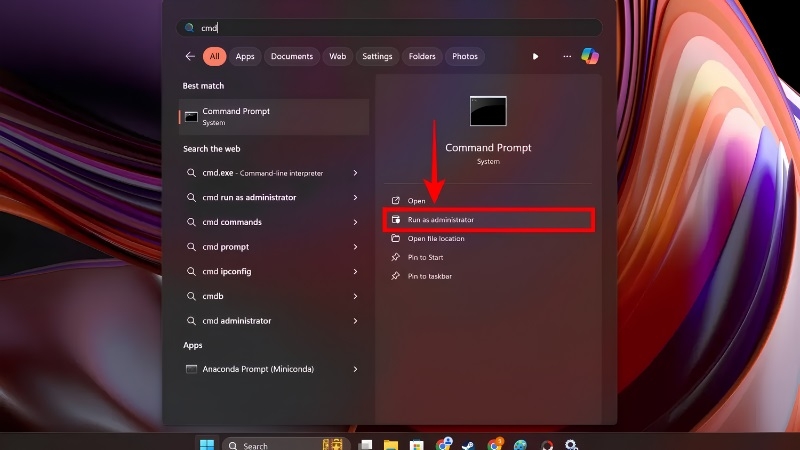Click the pin icon next to Pin to Start
The image size is (800, 450).
[x=395, y=257]
